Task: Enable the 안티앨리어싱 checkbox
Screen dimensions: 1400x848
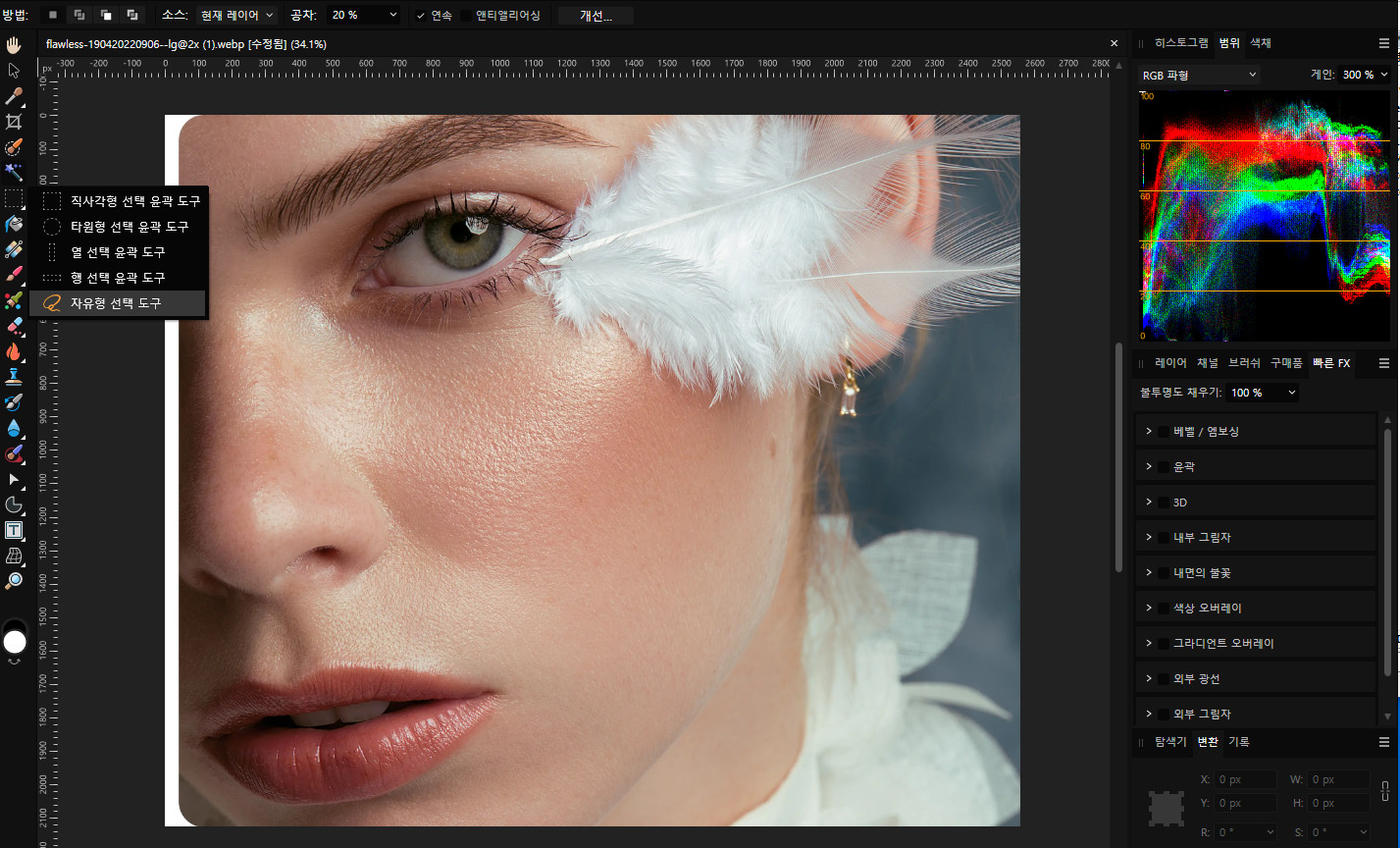Action: pos(466,16)
